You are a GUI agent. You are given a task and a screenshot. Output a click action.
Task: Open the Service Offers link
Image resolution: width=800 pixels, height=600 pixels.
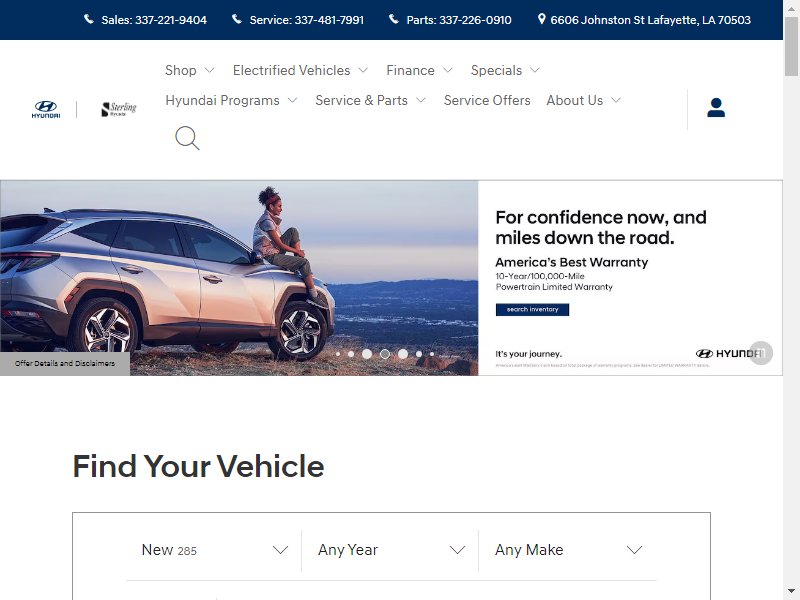click(487, 101)
